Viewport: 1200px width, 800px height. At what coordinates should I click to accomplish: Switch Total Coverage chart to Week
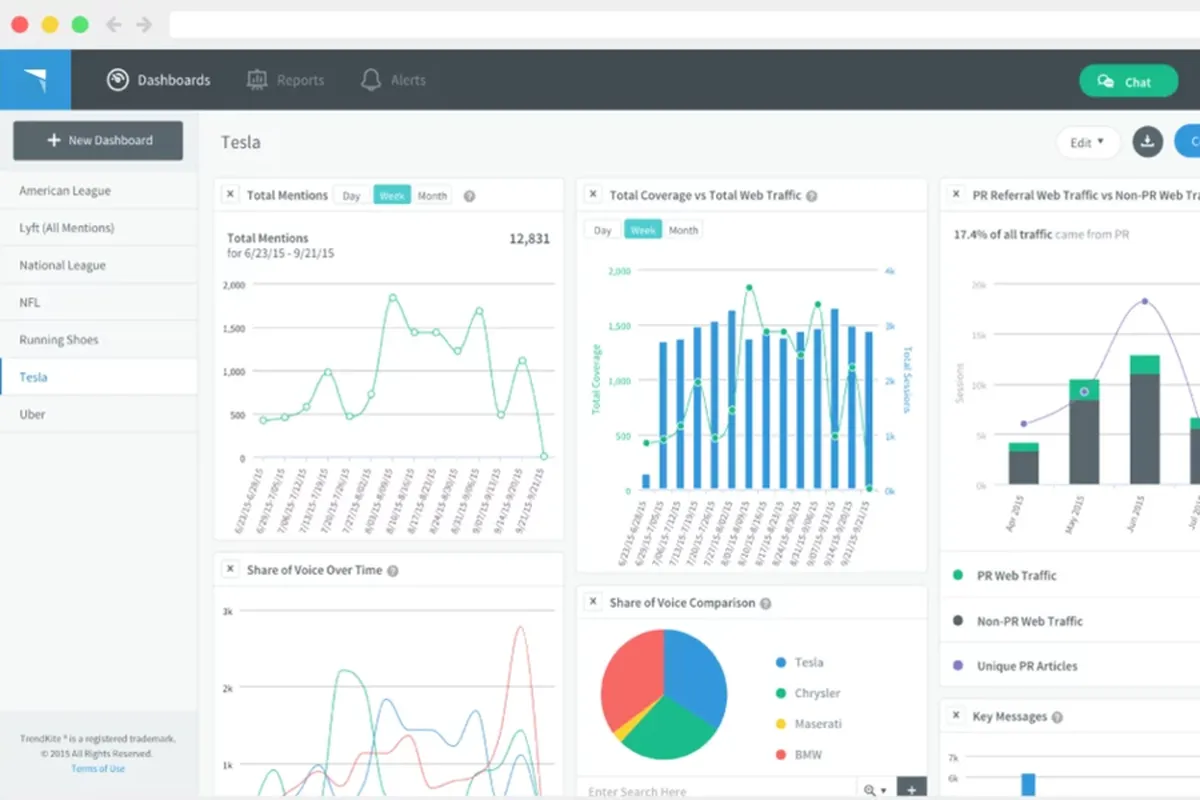click(x=643, y=230)
